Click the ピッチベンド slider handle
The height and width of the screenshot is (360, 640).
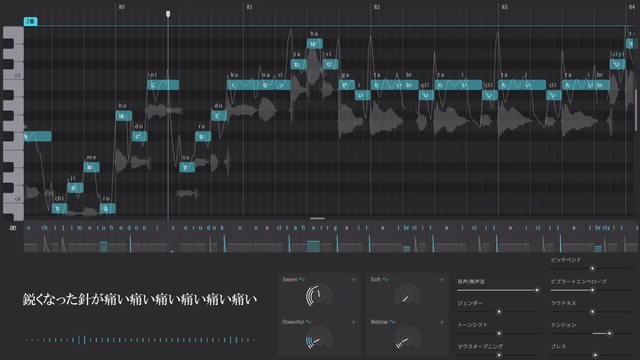[x=592, y=269]
